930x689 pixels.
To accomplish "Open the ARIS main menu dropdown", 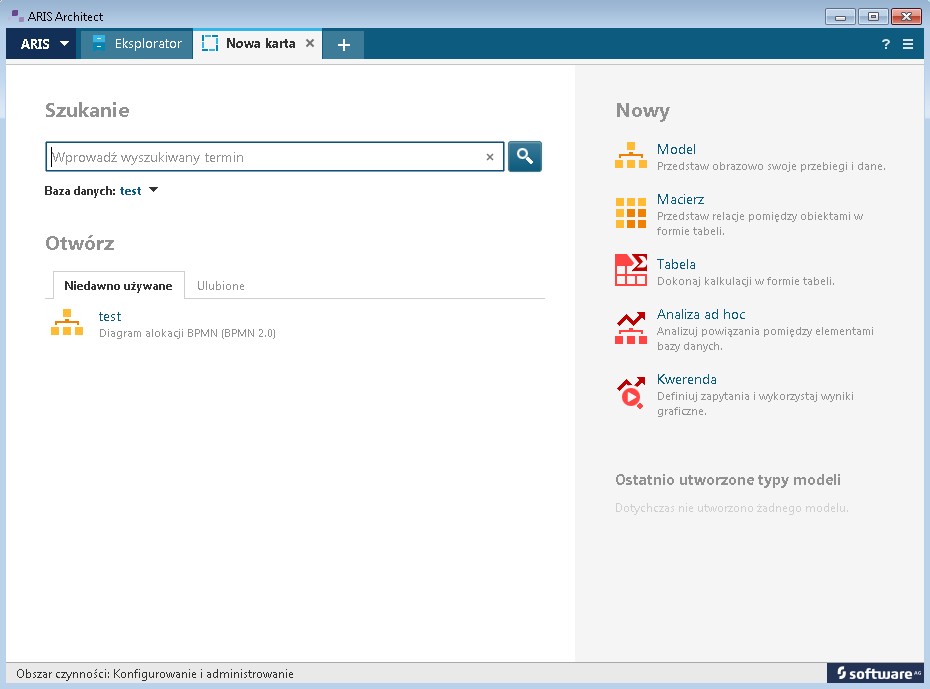I will click(x=42, y=44).
